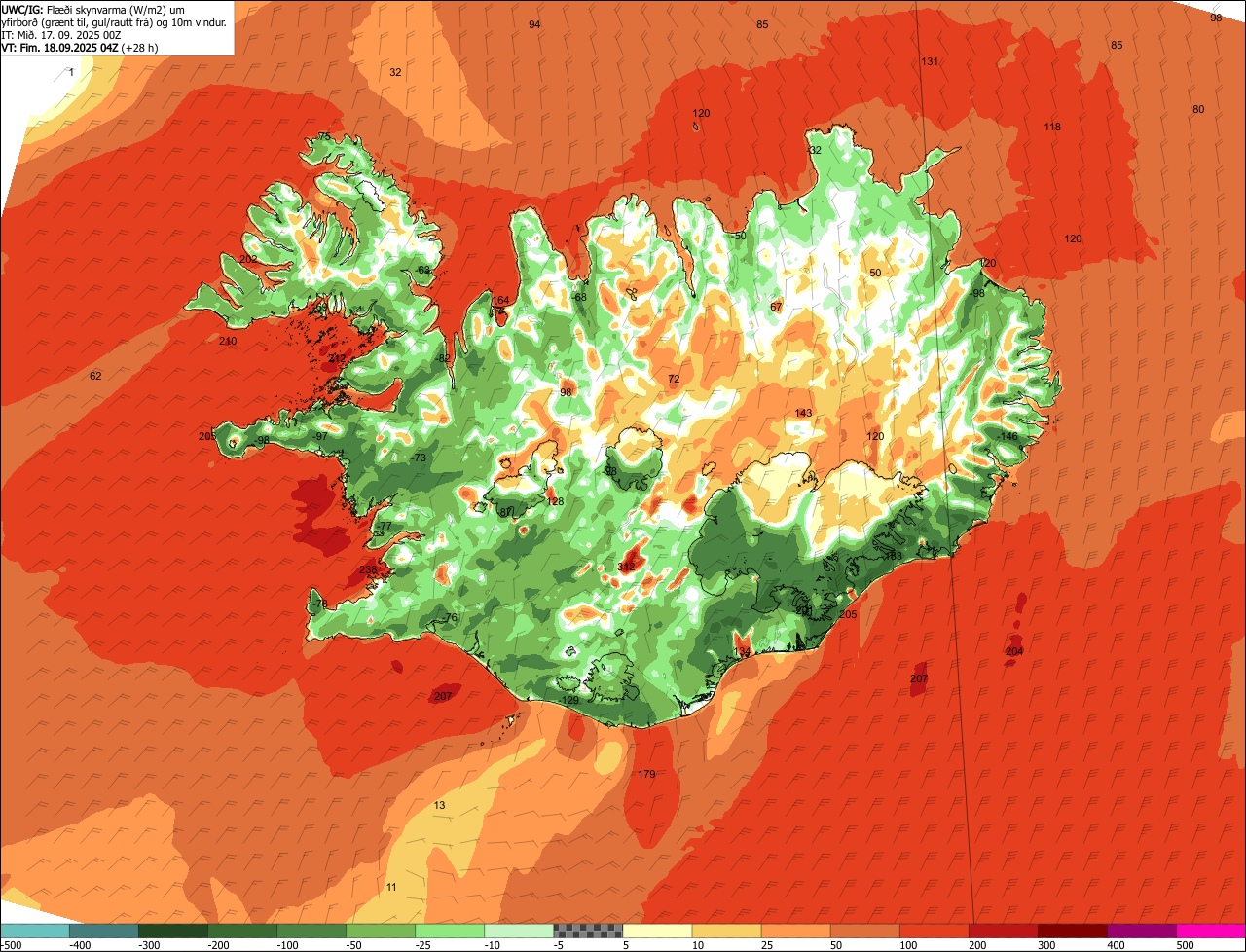Image resolution: width=1246 pixels, height=952 pixels.
Task: Pick the 25 to 50 legend swatch
Action: (x=795, y=931)
